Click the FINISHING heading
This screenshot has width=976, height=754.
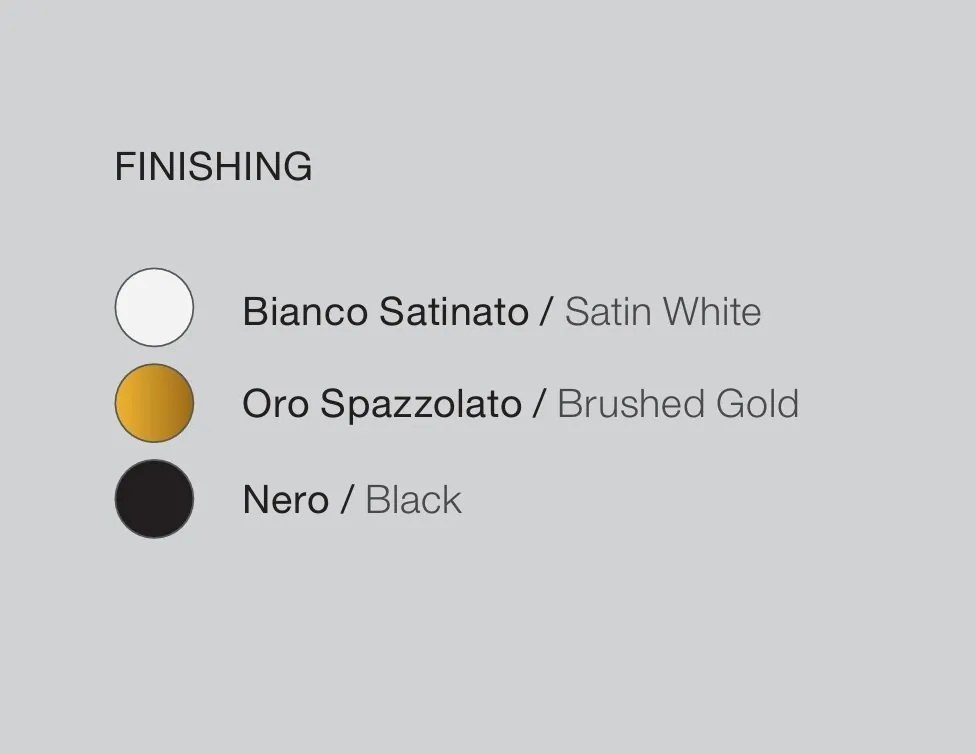[214, 167]
